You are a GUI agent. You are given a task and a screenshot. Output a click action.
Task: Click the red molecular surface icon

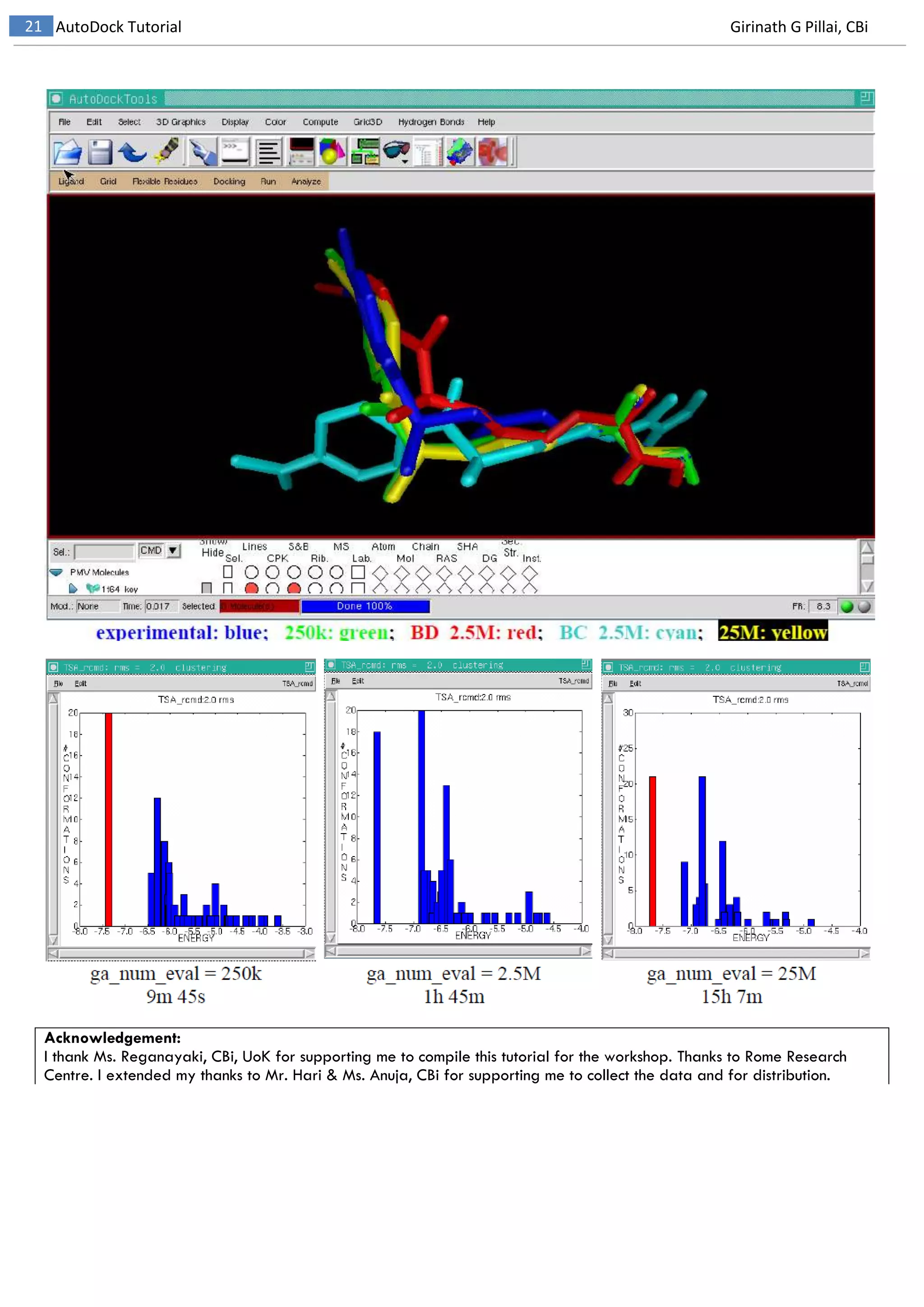(493, 152)
